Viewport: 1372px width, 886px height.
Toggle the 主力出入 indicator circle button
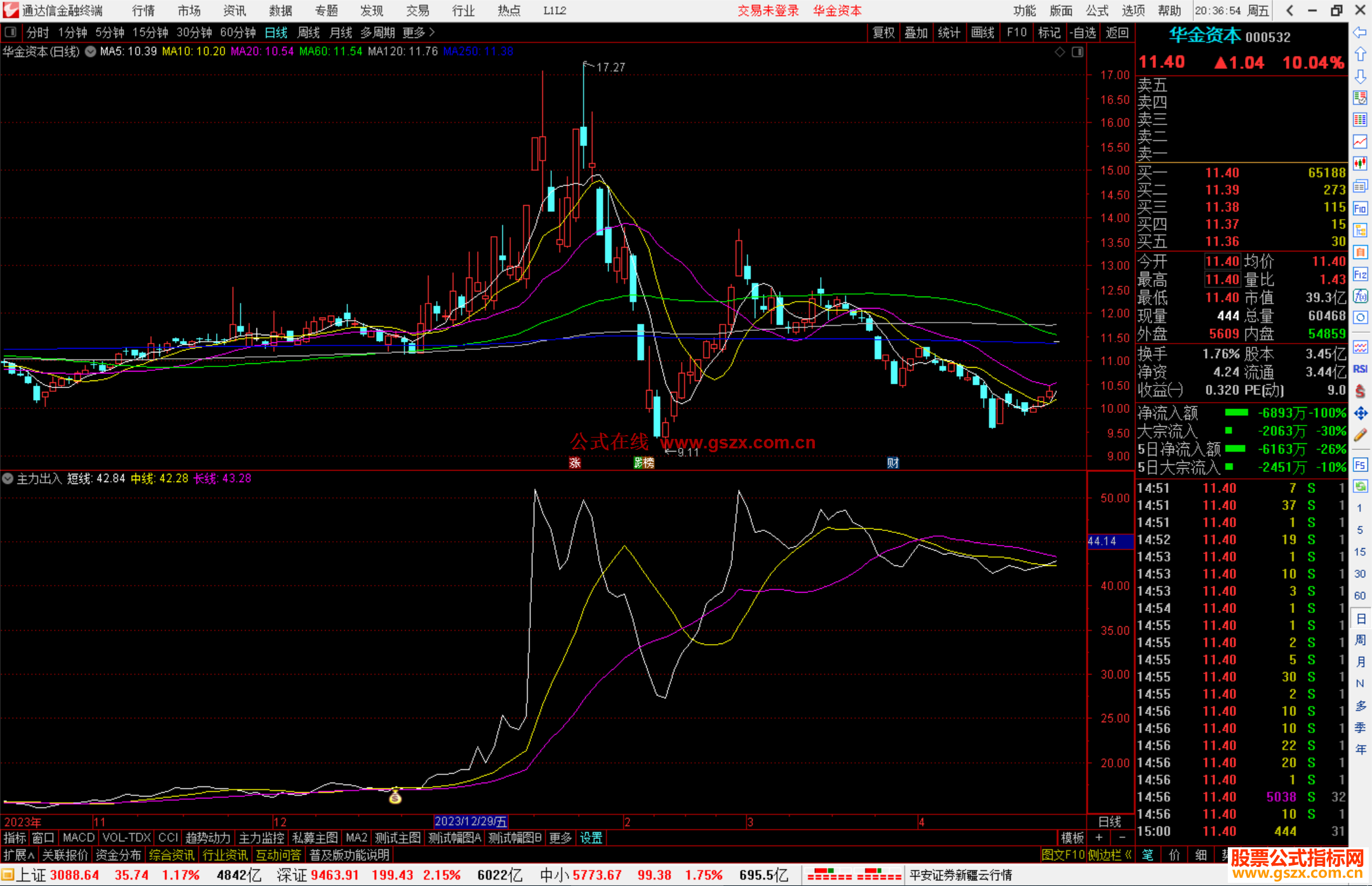tap(8, 478)
